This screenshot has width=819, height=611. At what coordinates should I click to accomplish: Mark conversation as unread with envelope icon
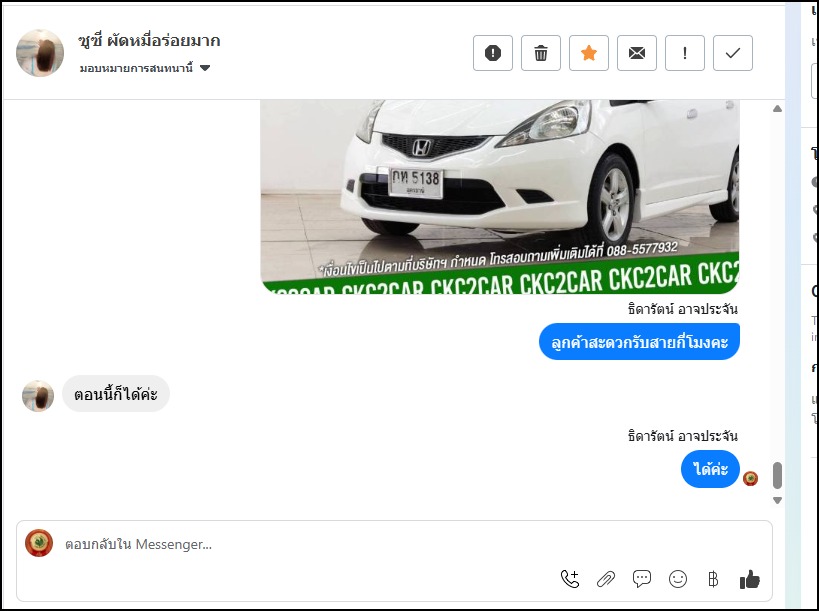(637, 53)
